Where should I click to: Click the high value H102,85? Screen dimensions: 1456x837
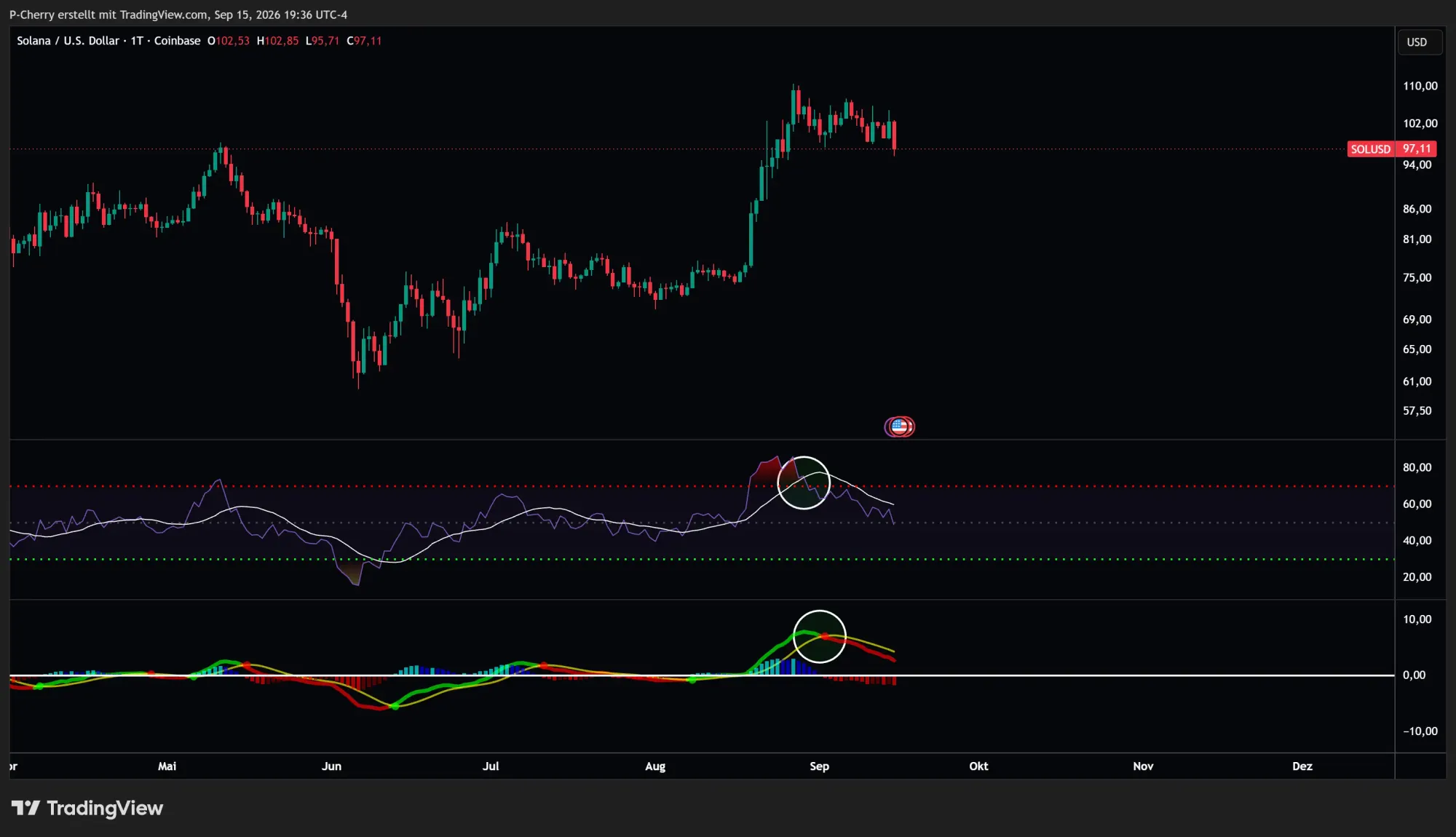pos(277,41)
